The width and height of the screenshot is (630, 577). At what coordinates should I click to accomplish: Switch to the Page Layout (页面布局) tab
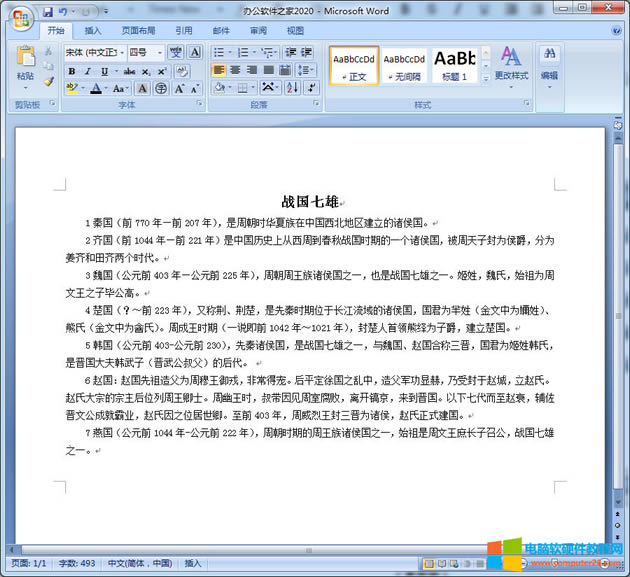pyautogui.click(x=138, y=31)
